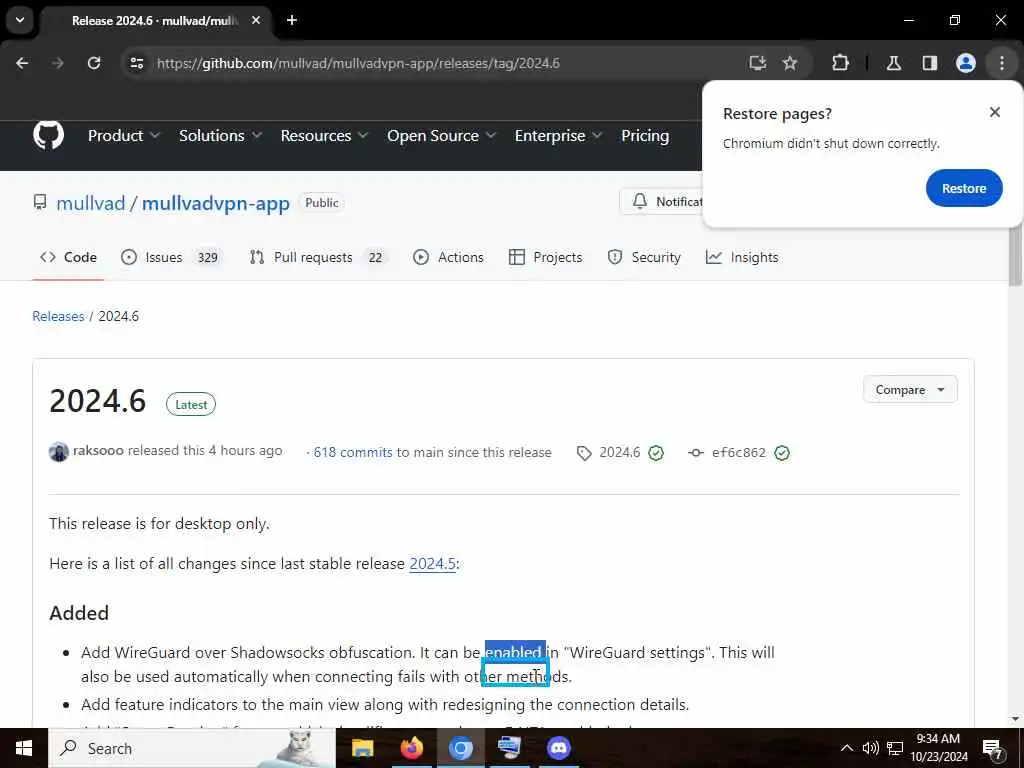Open the Chrome Labs flask icon
Image resolution: width=1024 pixels, height=768 pixels.
click(894, 63)
